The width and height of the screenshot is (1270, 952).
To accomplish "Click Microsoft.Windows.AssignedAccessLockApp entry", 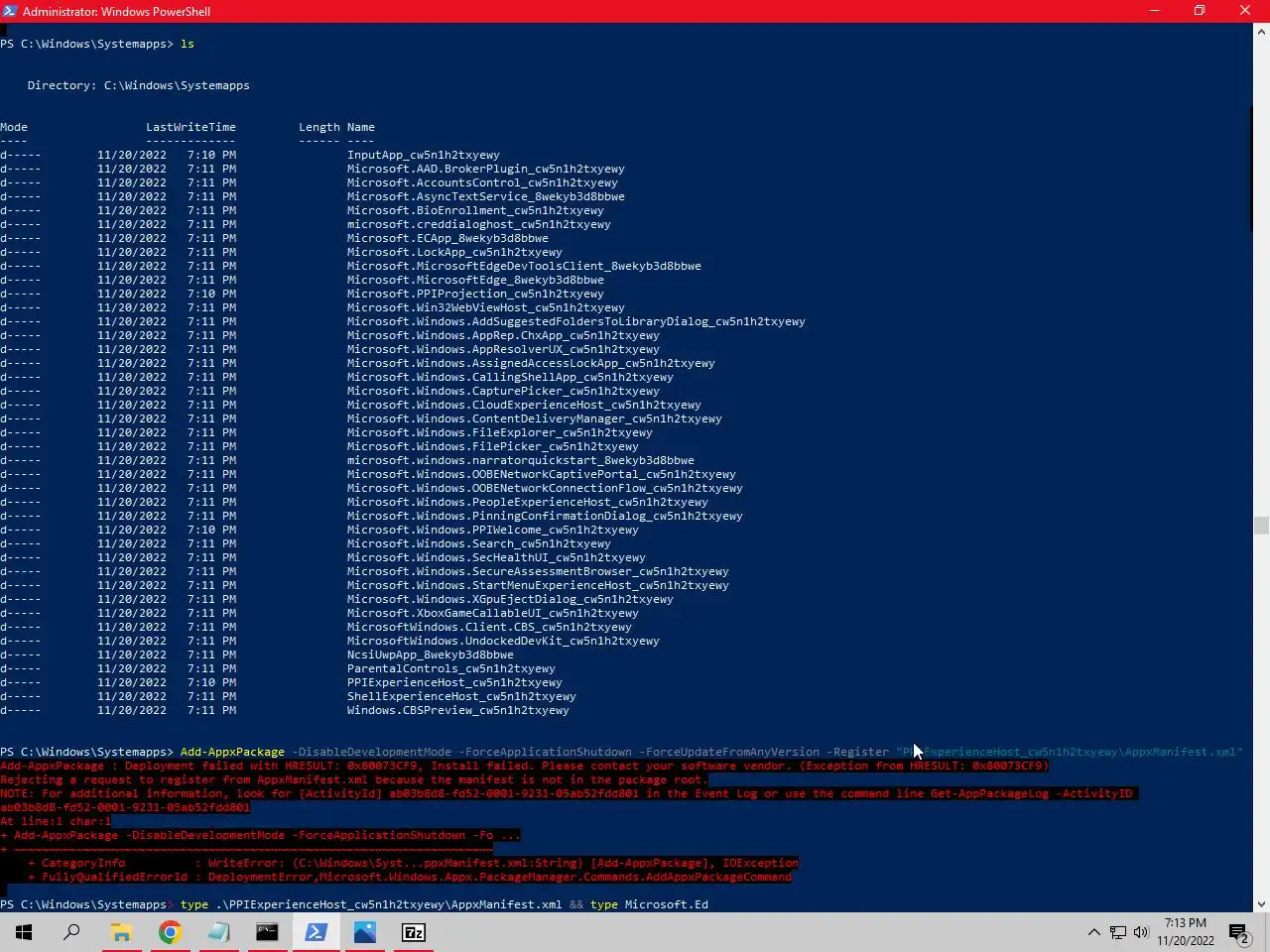I will pyautogui.click(x=531, y=363).
